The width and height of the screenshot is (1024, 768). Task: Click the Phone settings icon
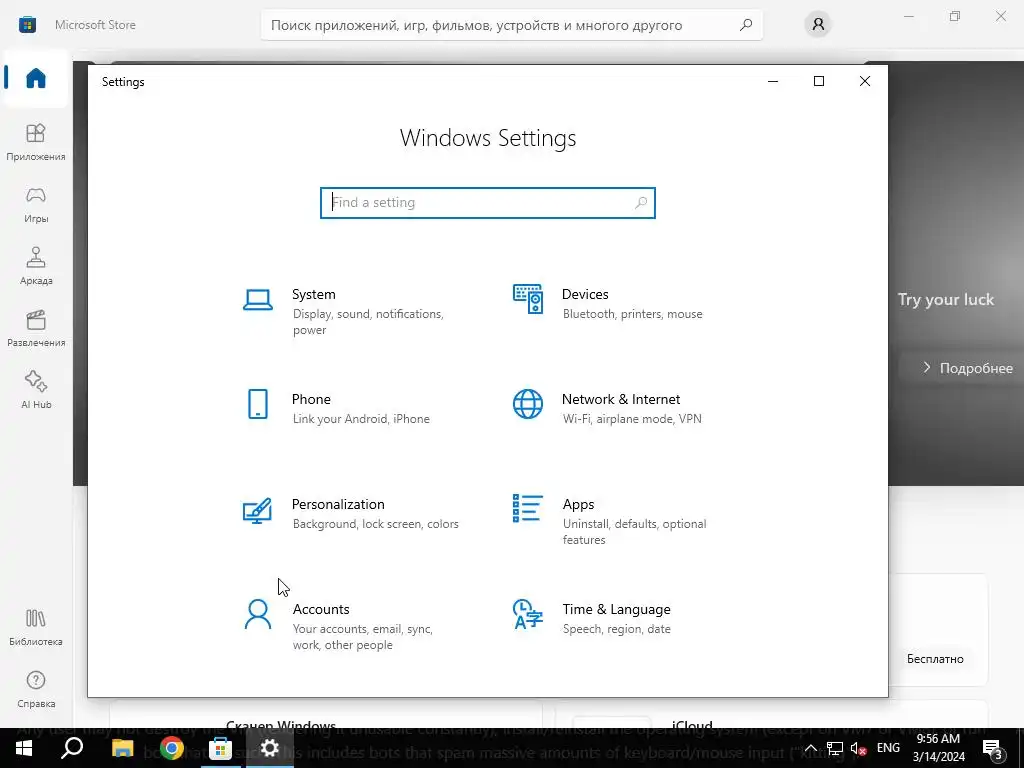coord(258,404)
